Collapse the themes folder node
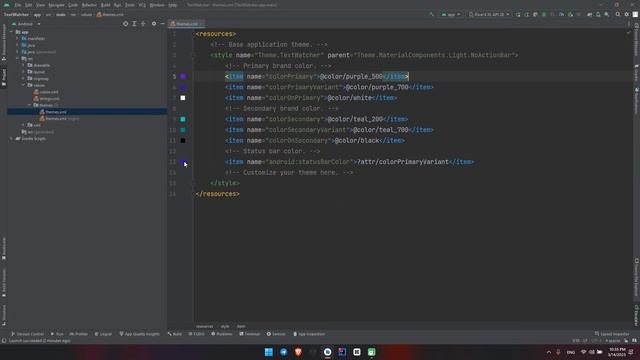The image size is (640, 360). point(29,105)
